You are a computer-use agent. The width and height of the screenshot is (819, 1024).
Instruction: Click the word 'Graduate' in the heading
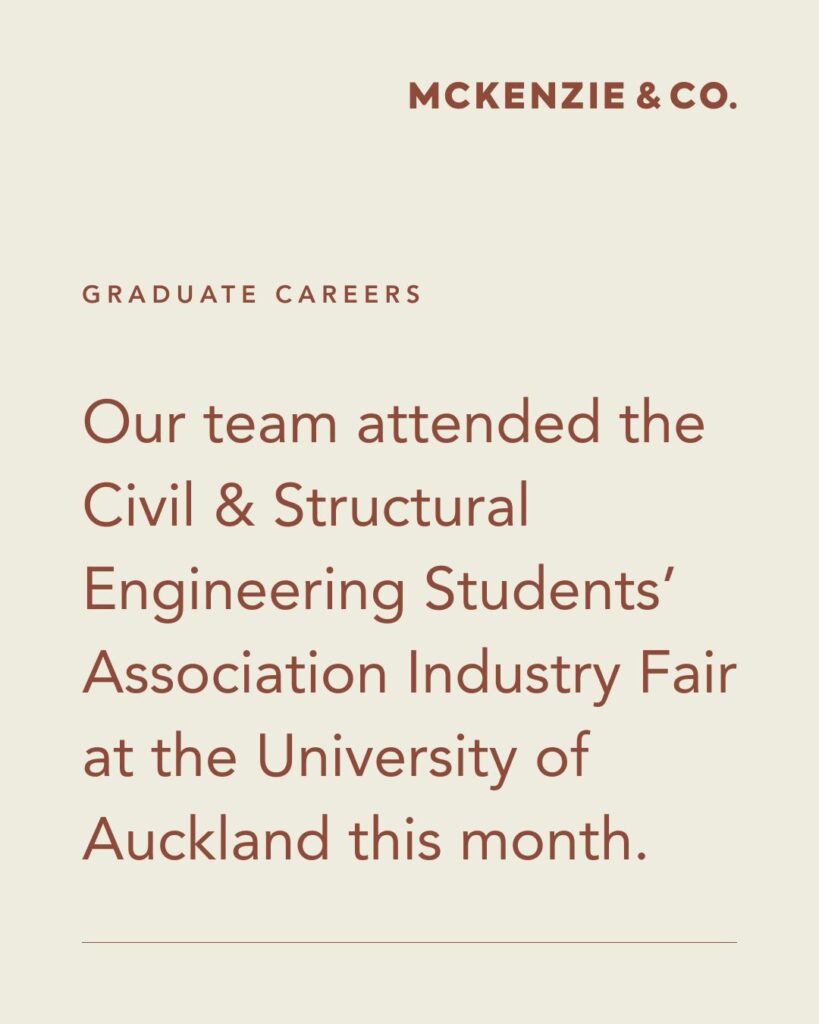pyautogui.click(x=170, y=295)
